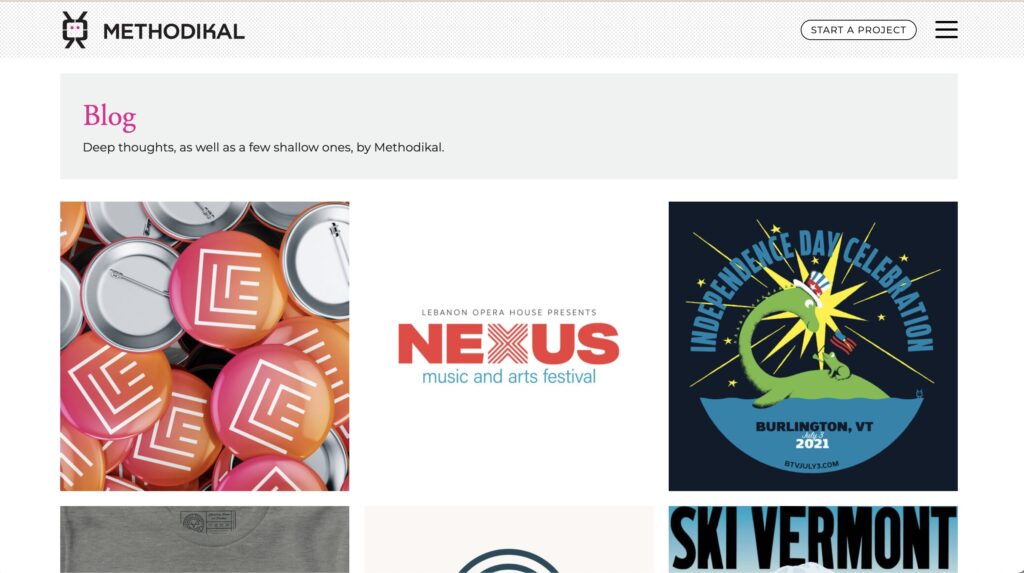Click the BURLINGTON, VT 2021 text on poster
1024x573 pixels.
tap(813, 435)
